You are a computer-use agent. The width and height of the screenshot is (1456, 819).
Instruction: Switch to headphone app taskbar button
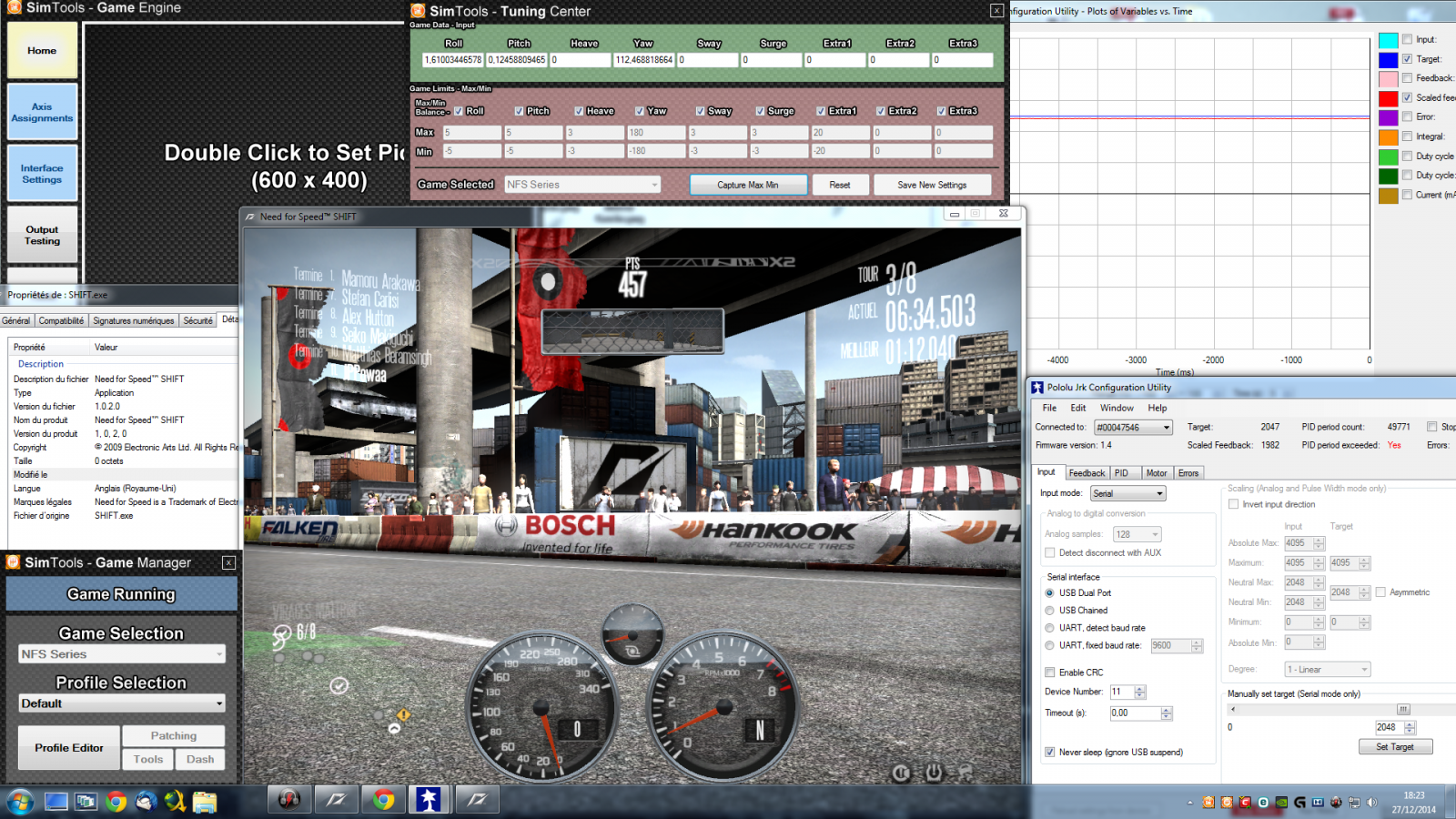(288, 800)
